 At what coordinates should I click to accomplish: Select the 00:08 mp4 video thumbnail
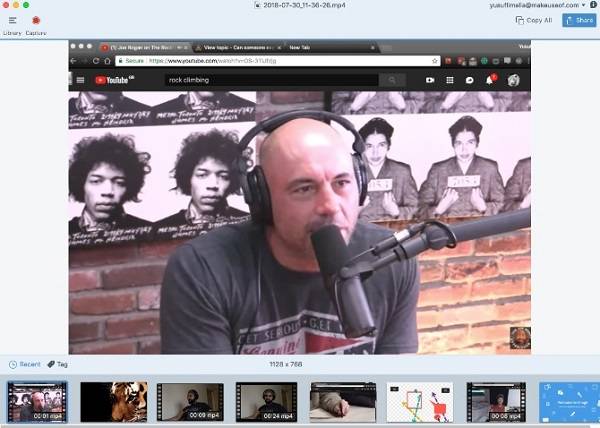(496, 402)
